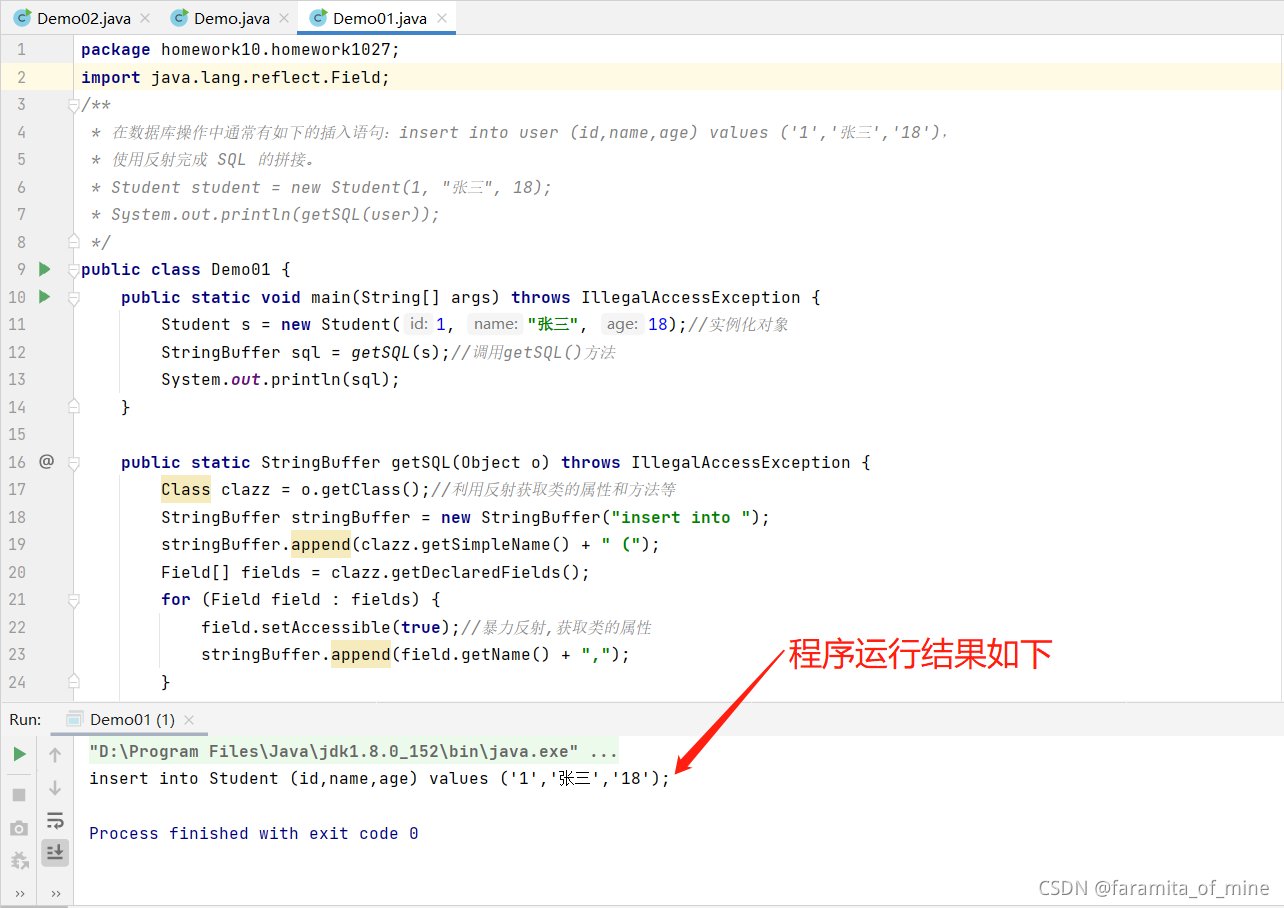Click the 'id:' parameter hint

tap(418, 324)
